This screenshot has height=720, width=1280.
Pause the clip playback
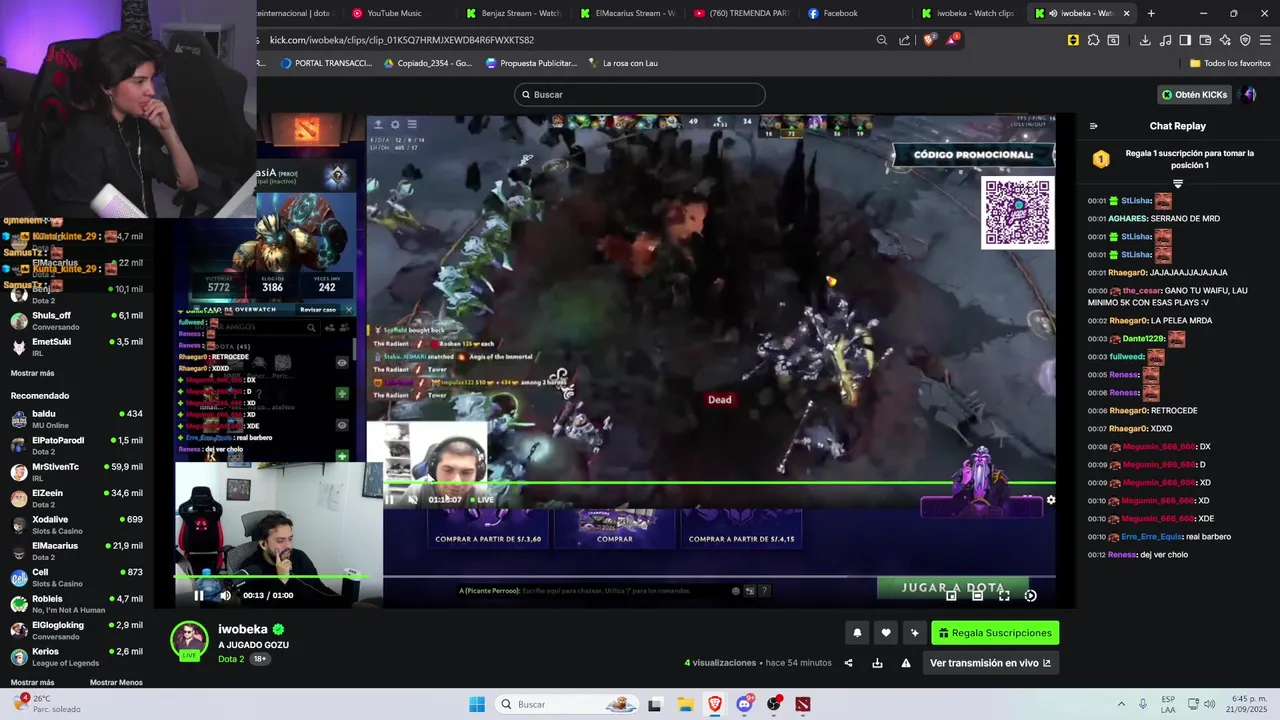198,595
